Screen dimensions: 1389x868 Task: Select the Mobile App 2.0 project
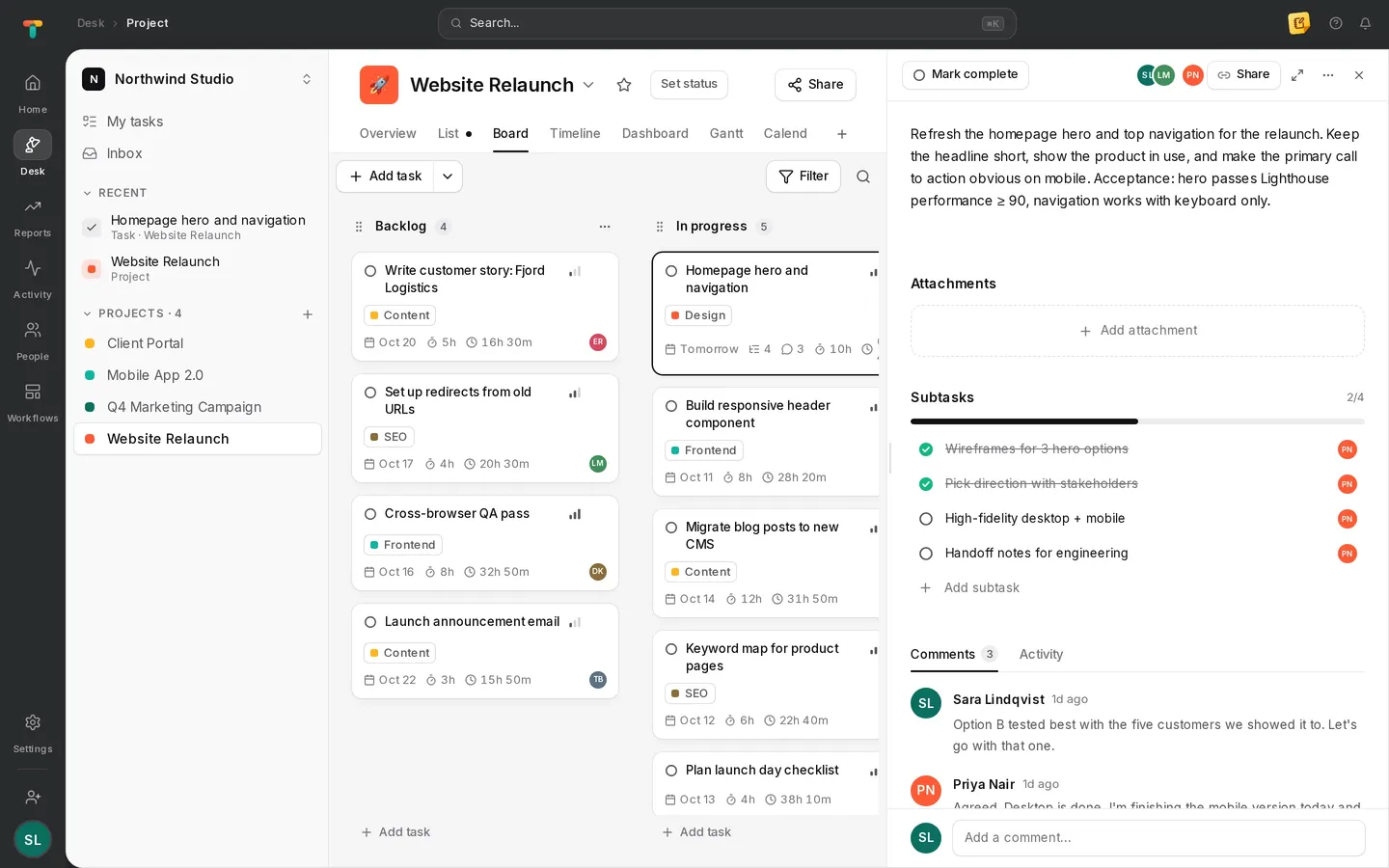pyautogui.click(x=198, y=375)
